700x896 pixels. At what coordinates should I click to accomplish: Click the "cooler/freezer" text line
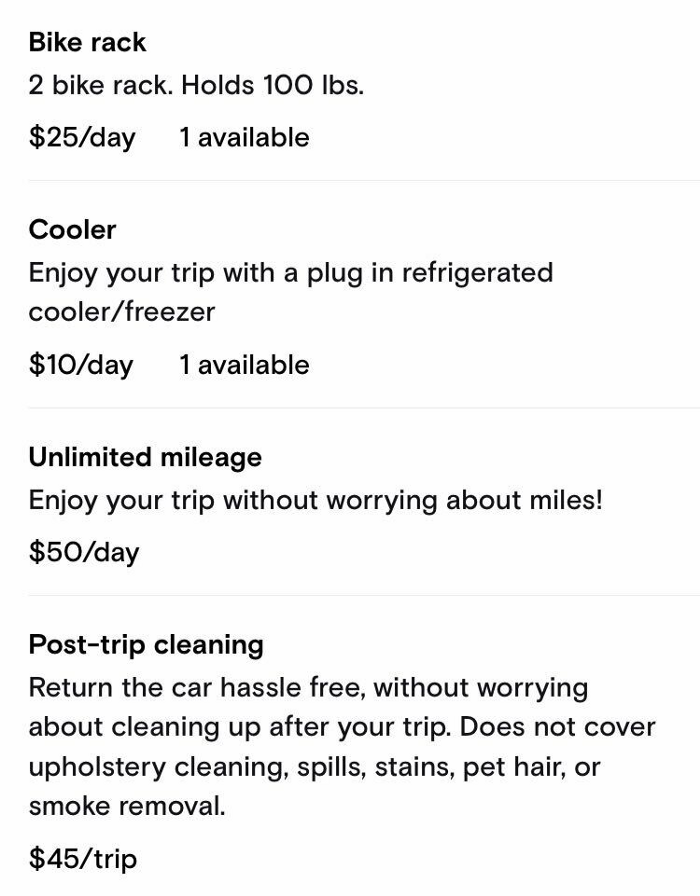pyautogui.click(x=122, y=312)
